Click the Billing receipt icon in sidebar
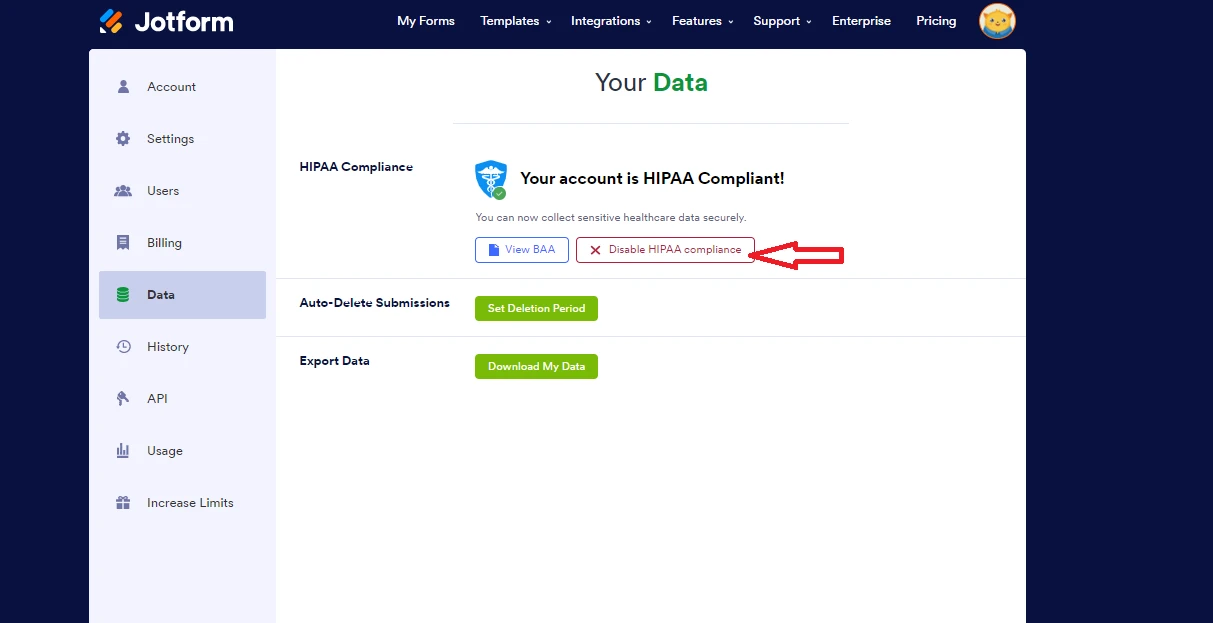Image resolution: width=1213 pixels, height=623 pixels. (123, 243)
